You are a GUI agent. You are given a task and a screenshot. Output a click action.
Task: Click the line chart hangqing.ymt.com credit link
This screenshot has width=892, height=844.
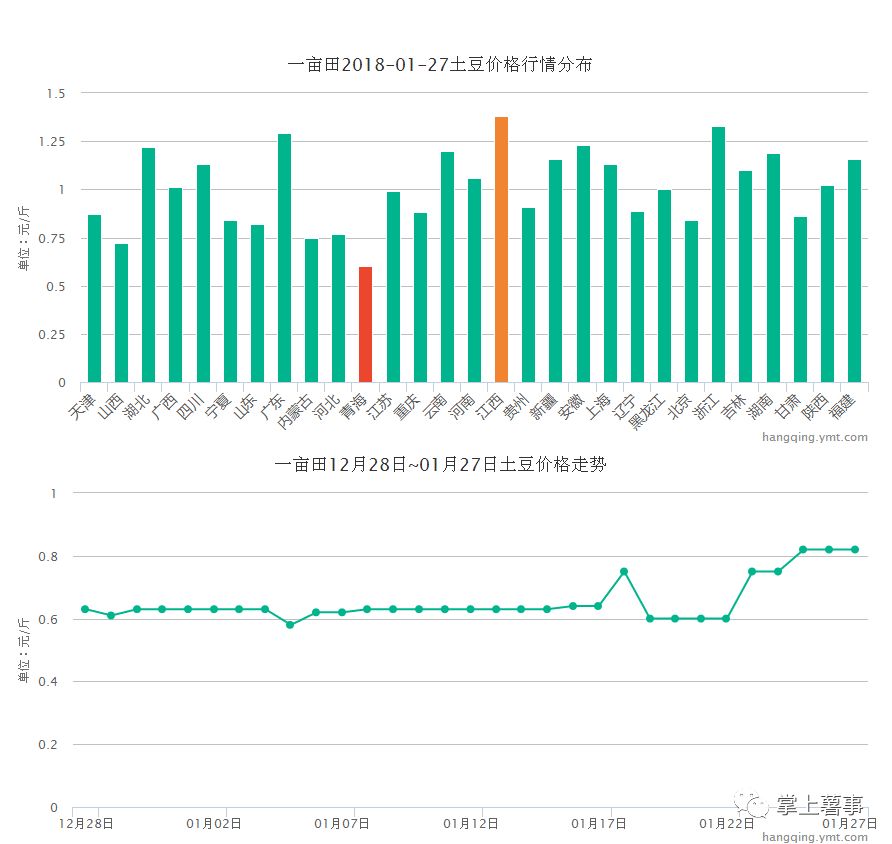tap(815, 837)
